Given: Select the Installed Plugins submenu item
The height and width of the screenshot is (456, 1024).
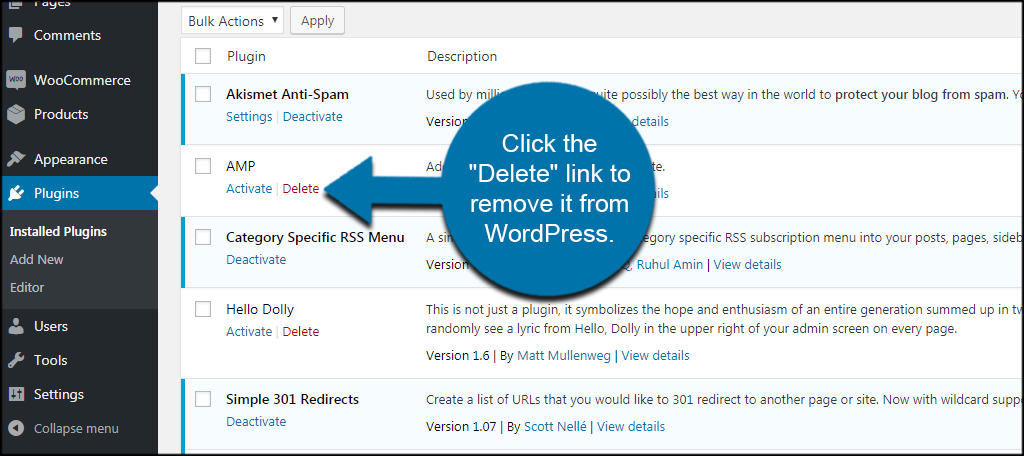Looking at the screenshot, I should click(x=58, y=231).
